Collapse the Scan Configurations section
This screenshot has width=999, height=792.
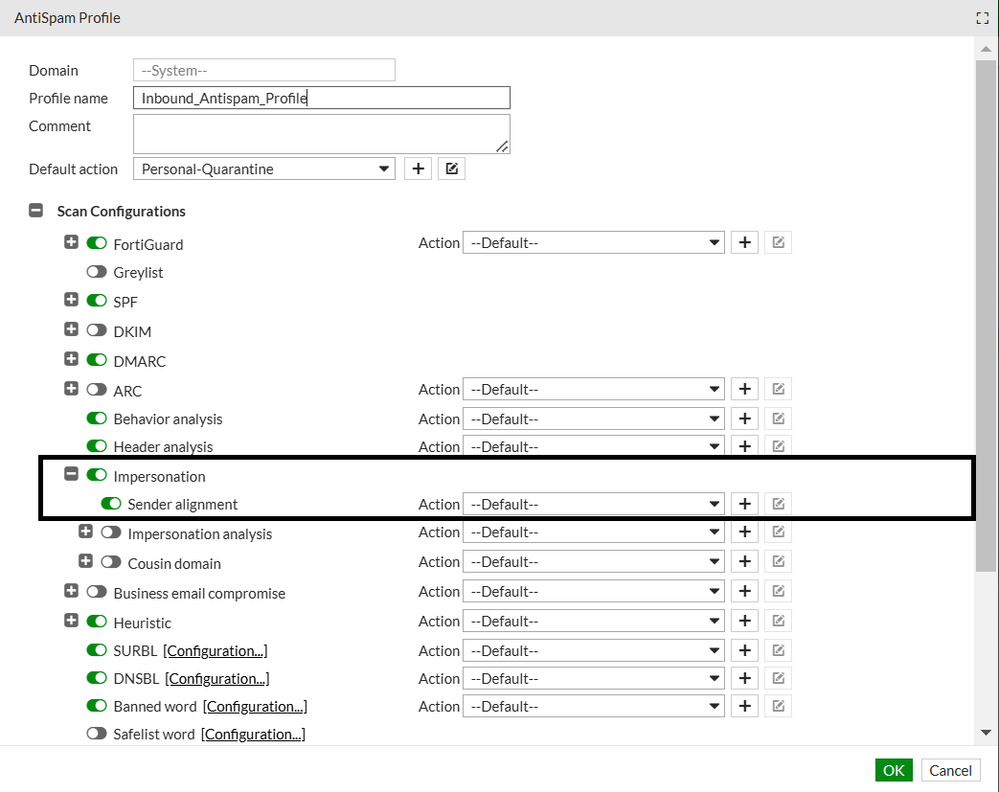[x=36, y=210]
